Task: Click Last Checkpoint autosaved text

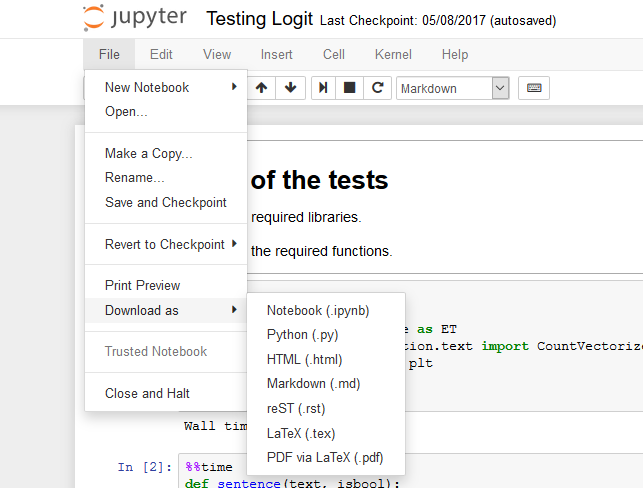Action: click(438, 20)
